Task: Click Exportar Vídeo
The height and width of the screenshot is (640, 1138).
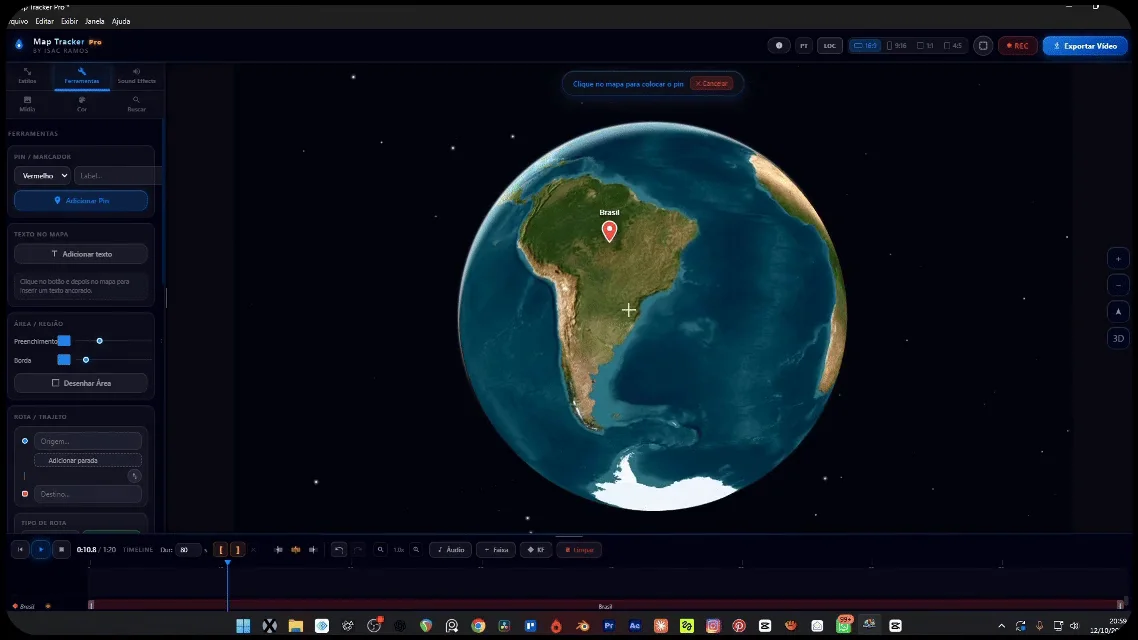Action: point(1085,46)
